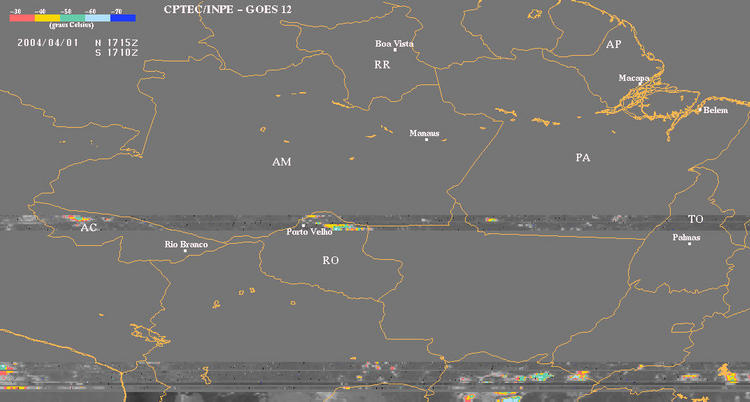Click the 'Belem' city label
Viewport: 750px width, 402px height.
pos(716,110)
